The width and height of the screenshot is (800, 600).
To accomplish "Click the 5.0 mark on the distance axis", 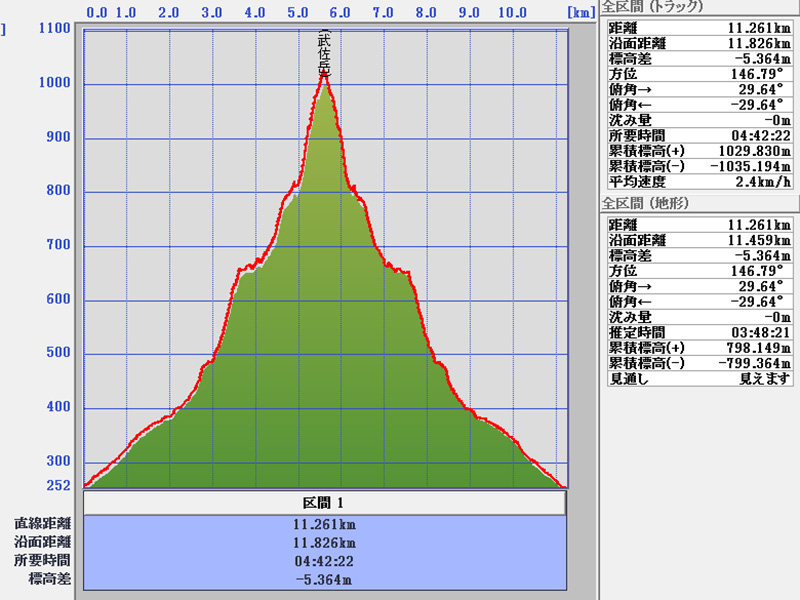I will click(x=297, y=13).
